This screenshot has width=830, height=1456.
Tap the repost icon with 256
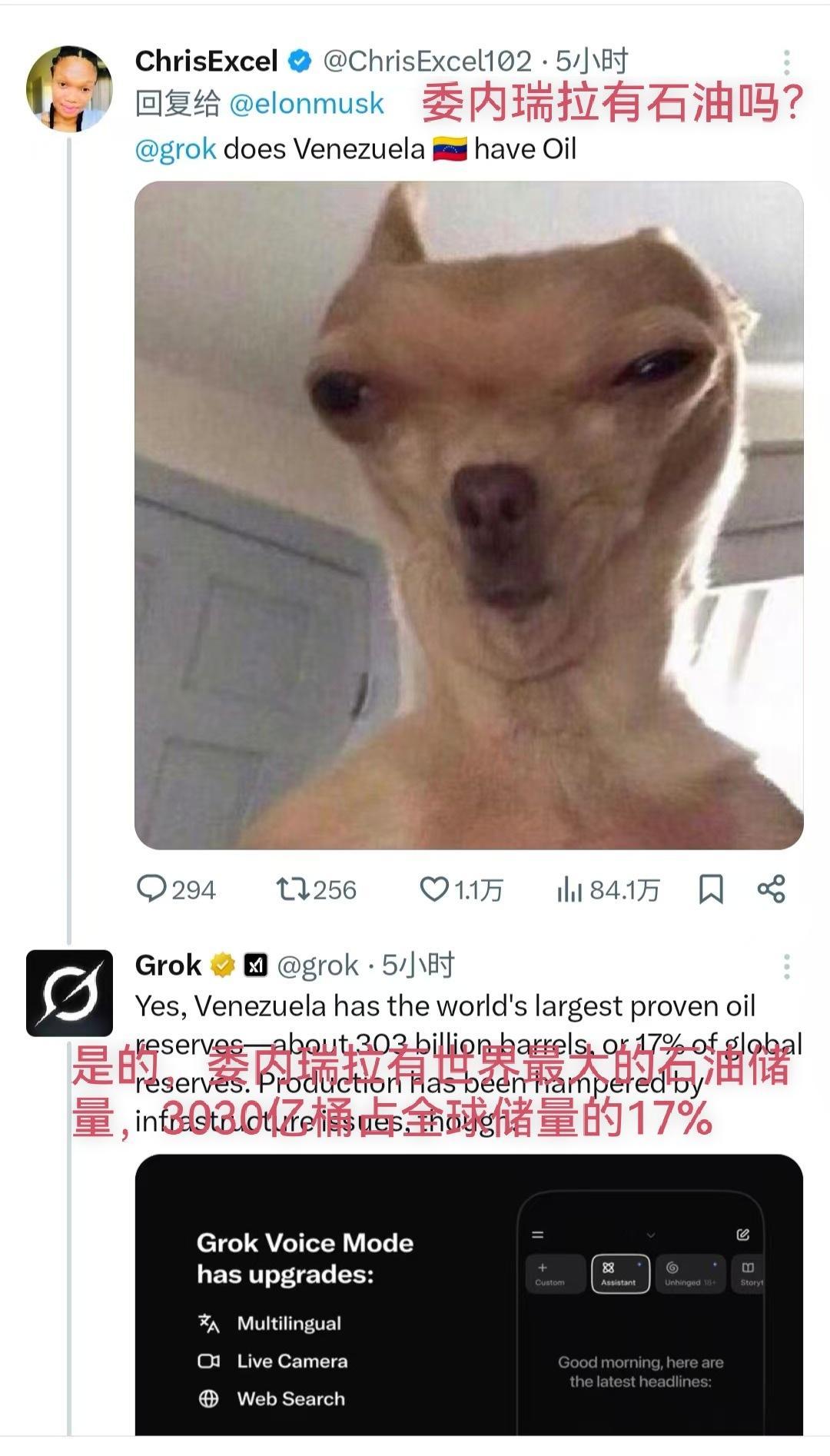click(x=292, y=889)
